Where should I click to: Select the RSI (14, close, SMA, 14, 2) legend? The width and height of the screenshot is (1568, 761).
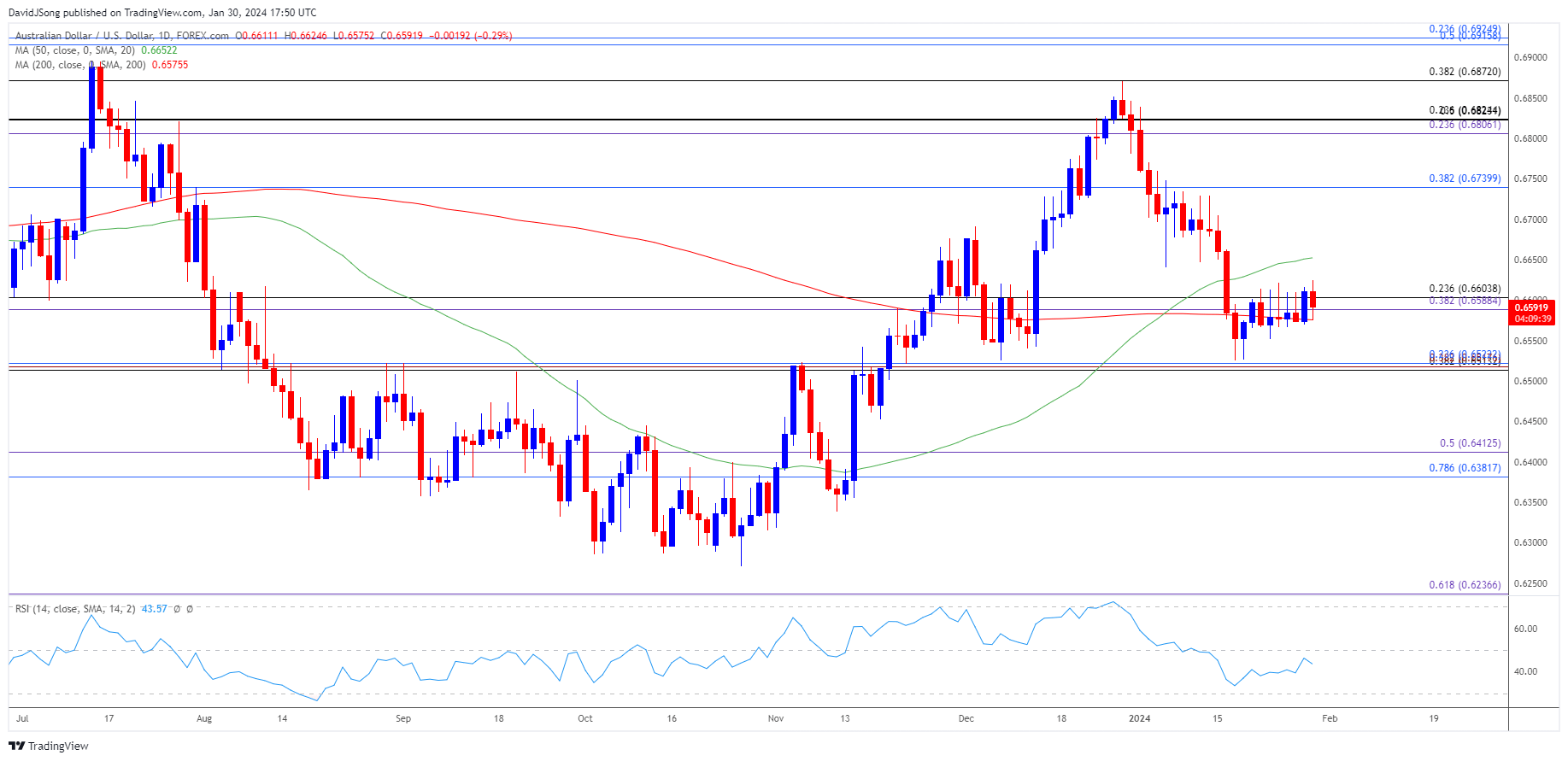coord(75,609)
